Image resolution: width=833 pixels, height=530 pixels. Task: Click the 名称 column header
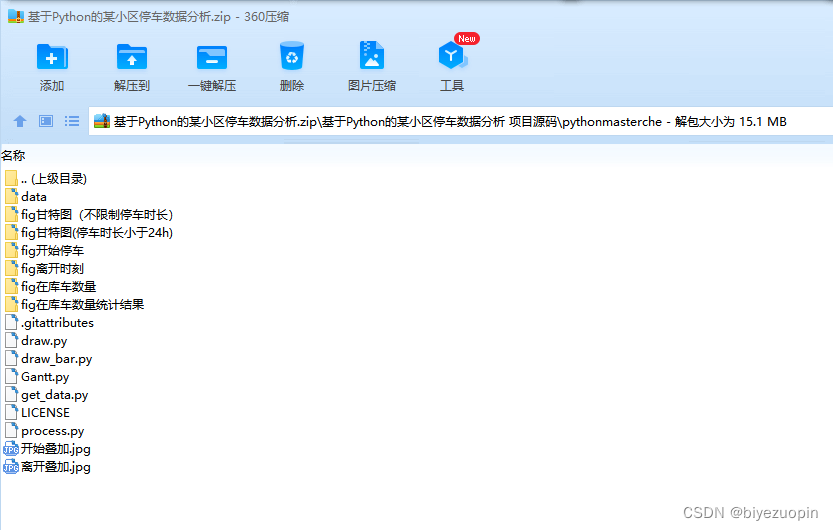pyautogui.click(x=13, y=156)
